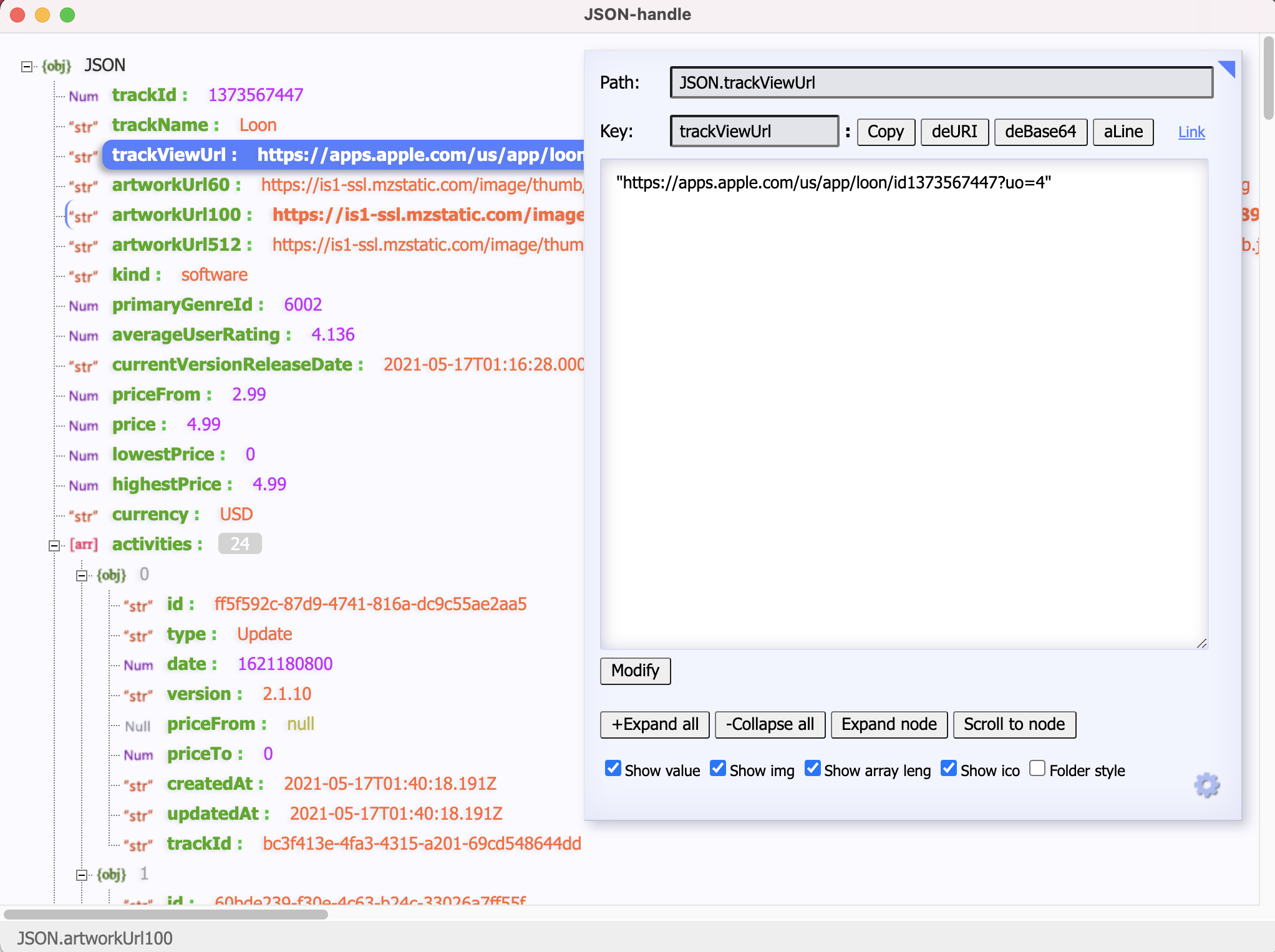Open the settings gear icon
The height and width of the screenshot is (952, 1275).
click(1206, 784)
